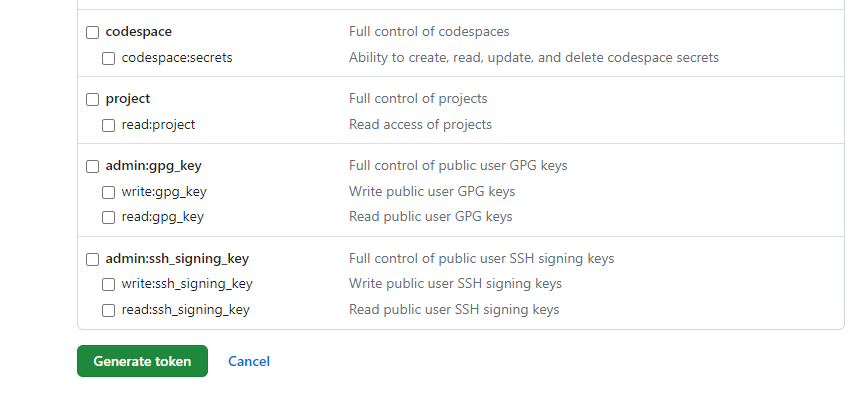Image resolution: width=856 pixels, height=393 pixels.
Task: Tick the read:gpg_key checkbox
Action: pos(109,217)
